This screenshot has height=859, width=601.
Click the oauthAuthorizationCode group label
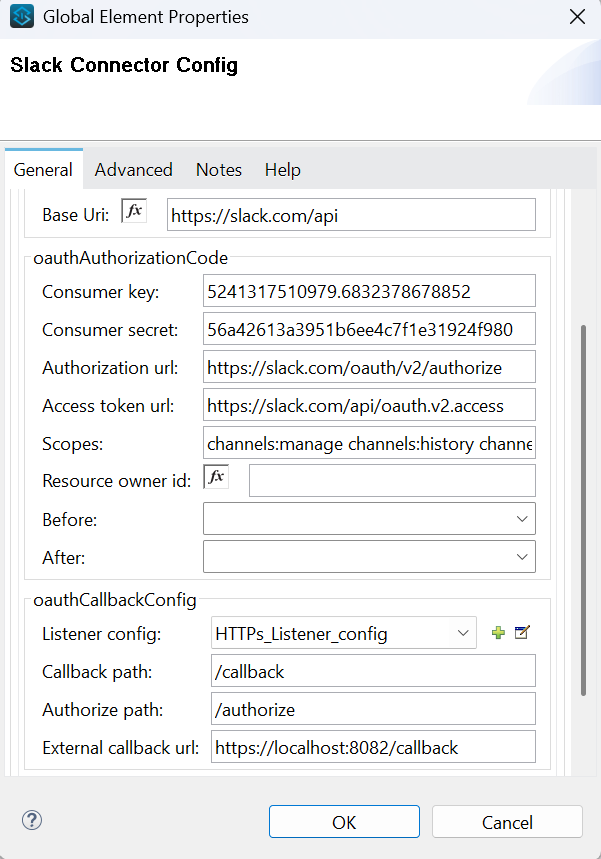tap(130, 257)
